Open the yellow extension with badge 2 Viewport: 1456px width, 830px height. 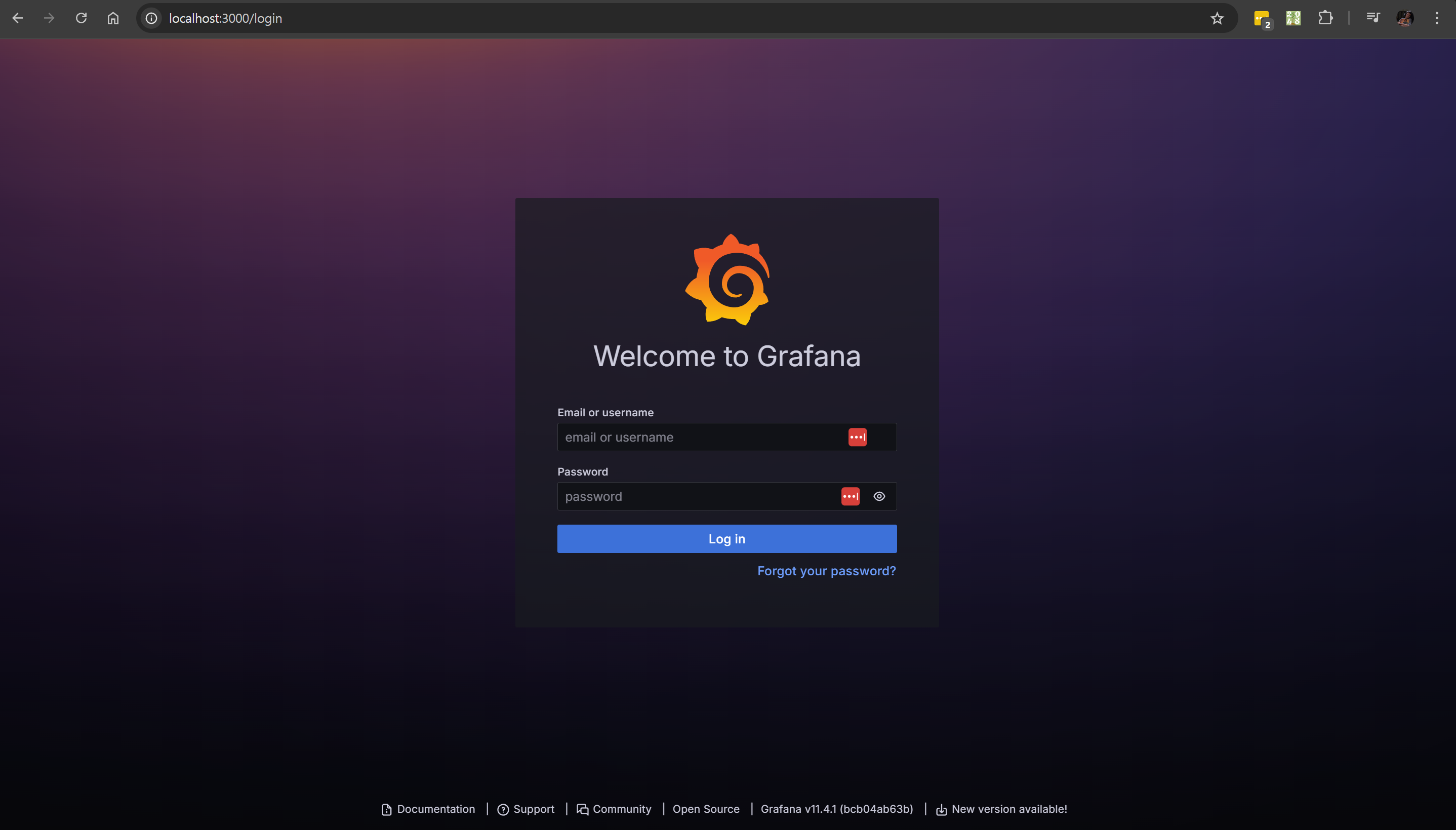[x=1262, y=19]
